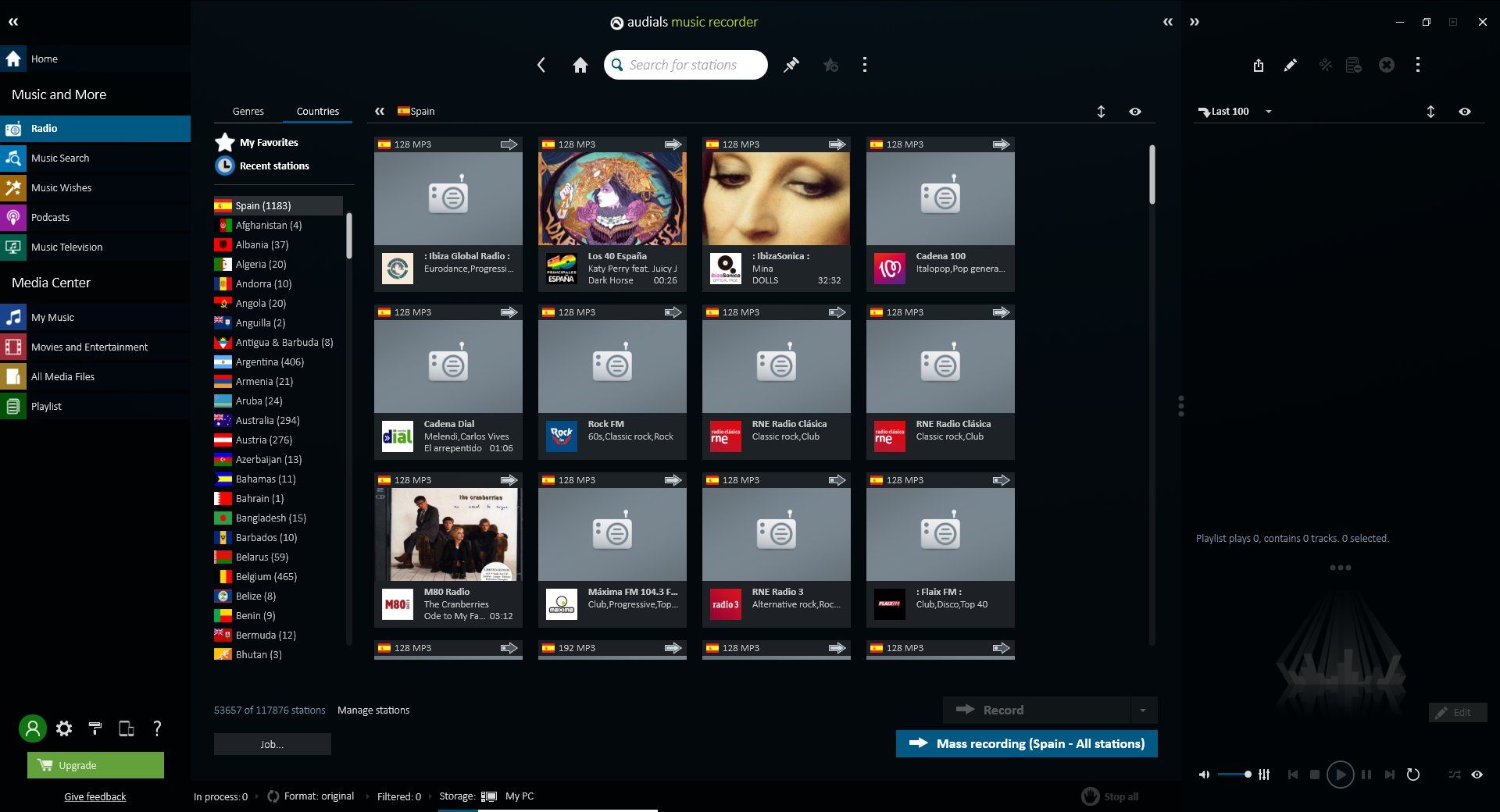Open right panel three-dot menu
The width and height of the screenshot is (1500, 812).
point(1417,65)
